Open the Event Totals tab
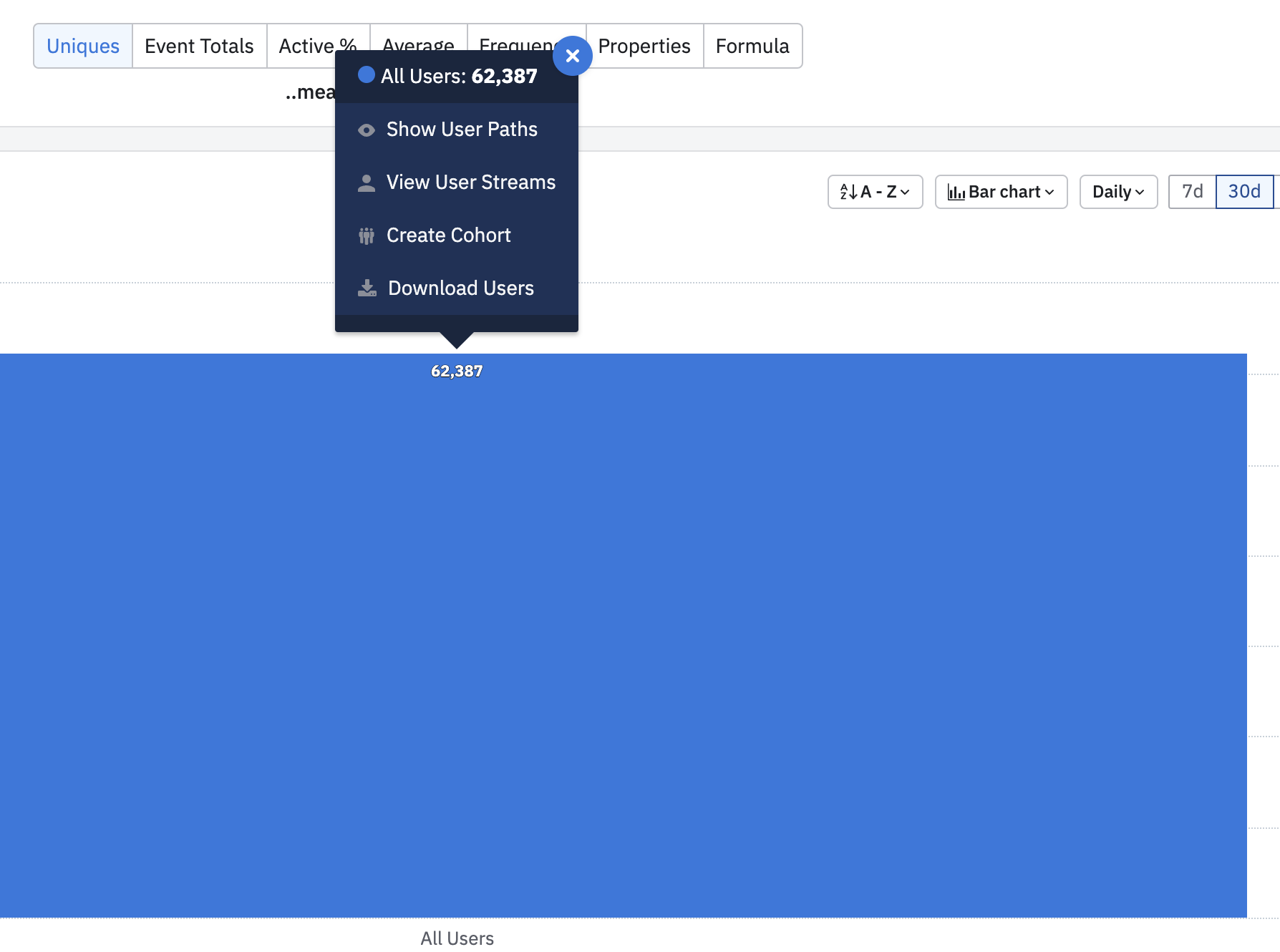The height and width of the screenshot is (952, 1280). (x=199, y=46)
